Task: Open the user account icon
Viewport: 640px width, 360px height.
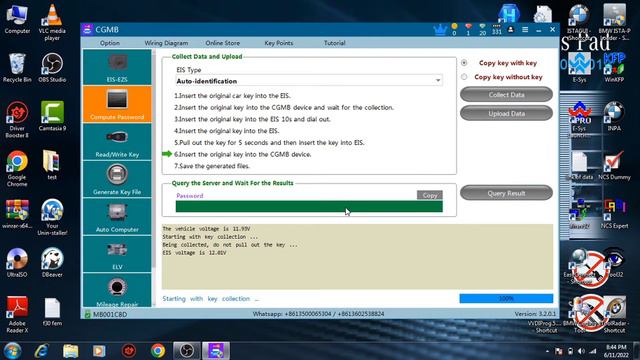Action: pos(511,30)
